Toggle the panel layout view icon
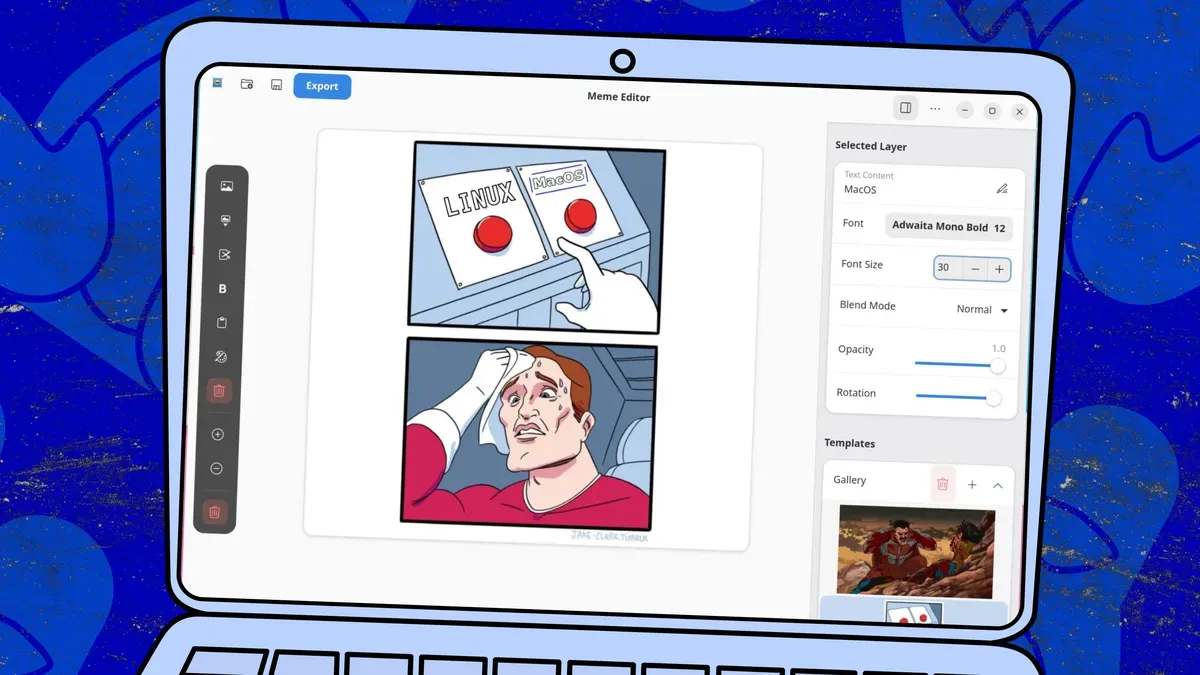This screenshot has width=1200, height=675. [x=905, y=107]
